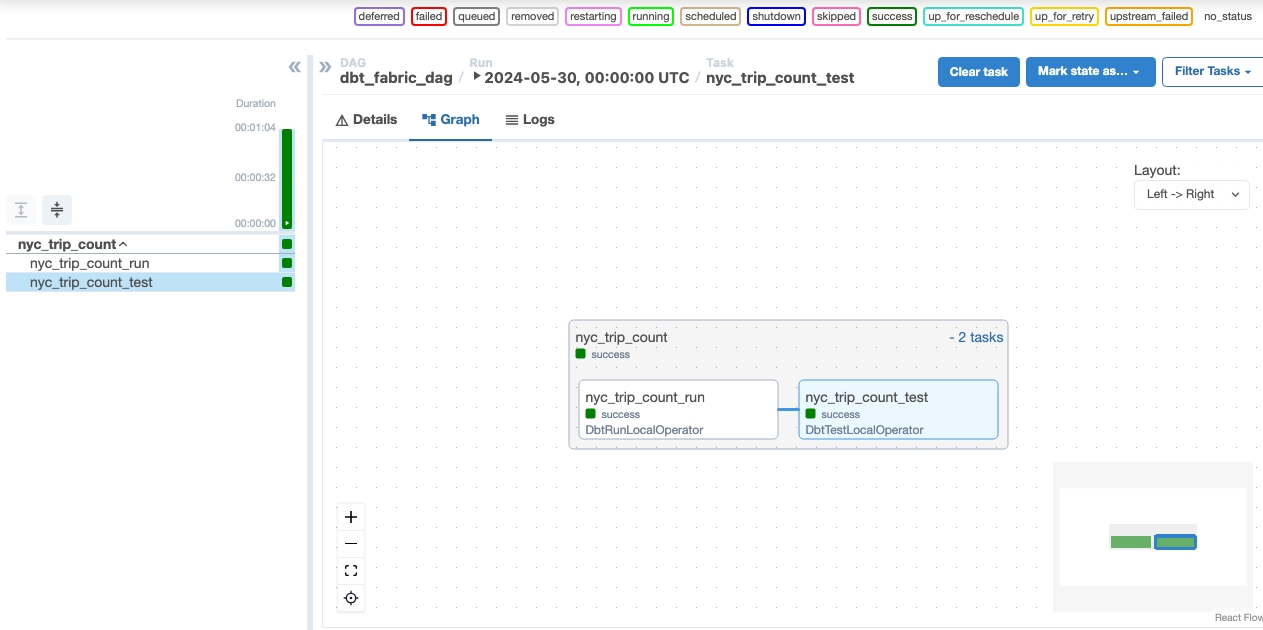Click the right-pointing double chevron icon

(325, 67)
